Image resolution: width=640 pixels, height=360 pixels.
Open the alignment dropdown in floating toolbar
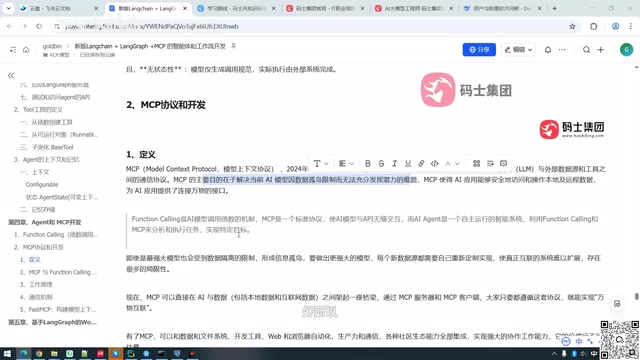pos(346,164)
